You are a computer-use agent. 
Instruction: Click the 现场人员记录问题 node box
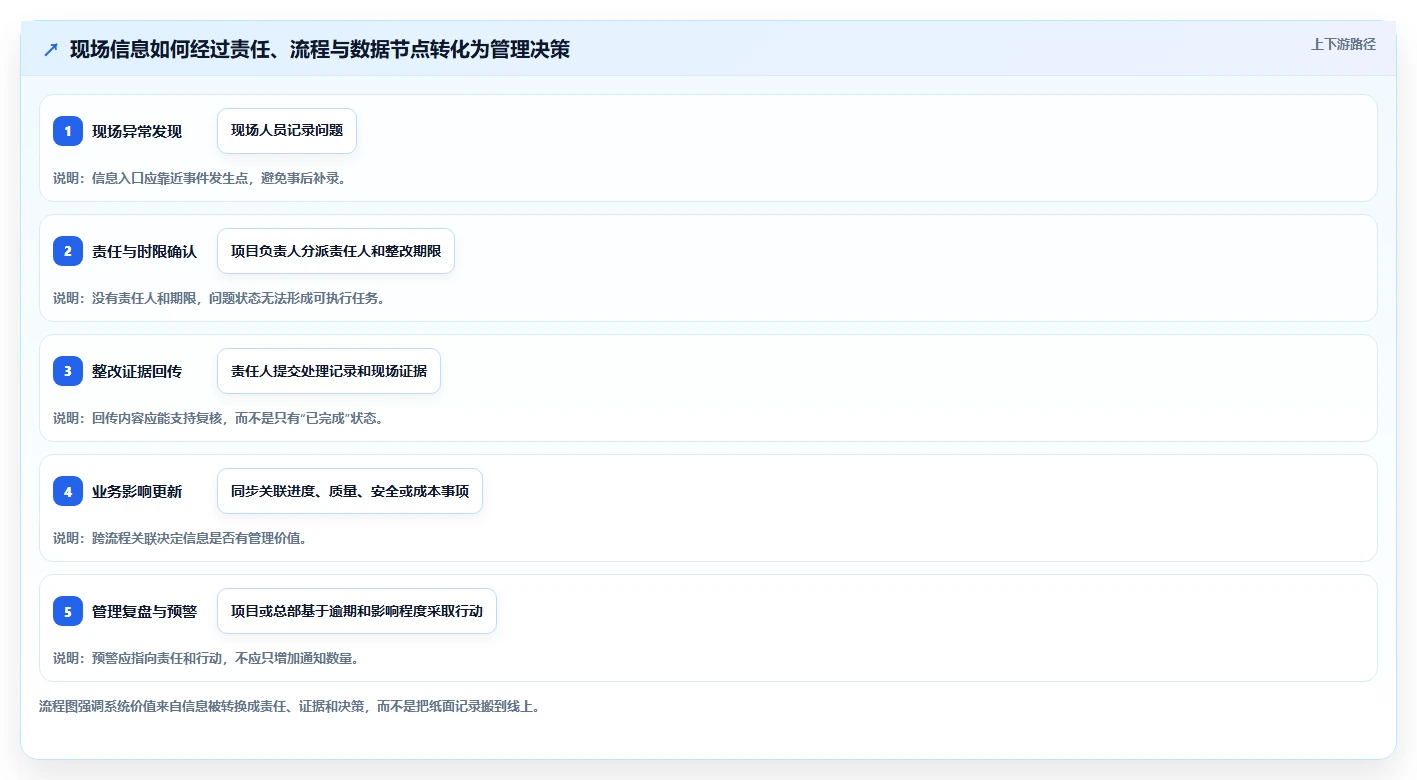tap(287, 131)
